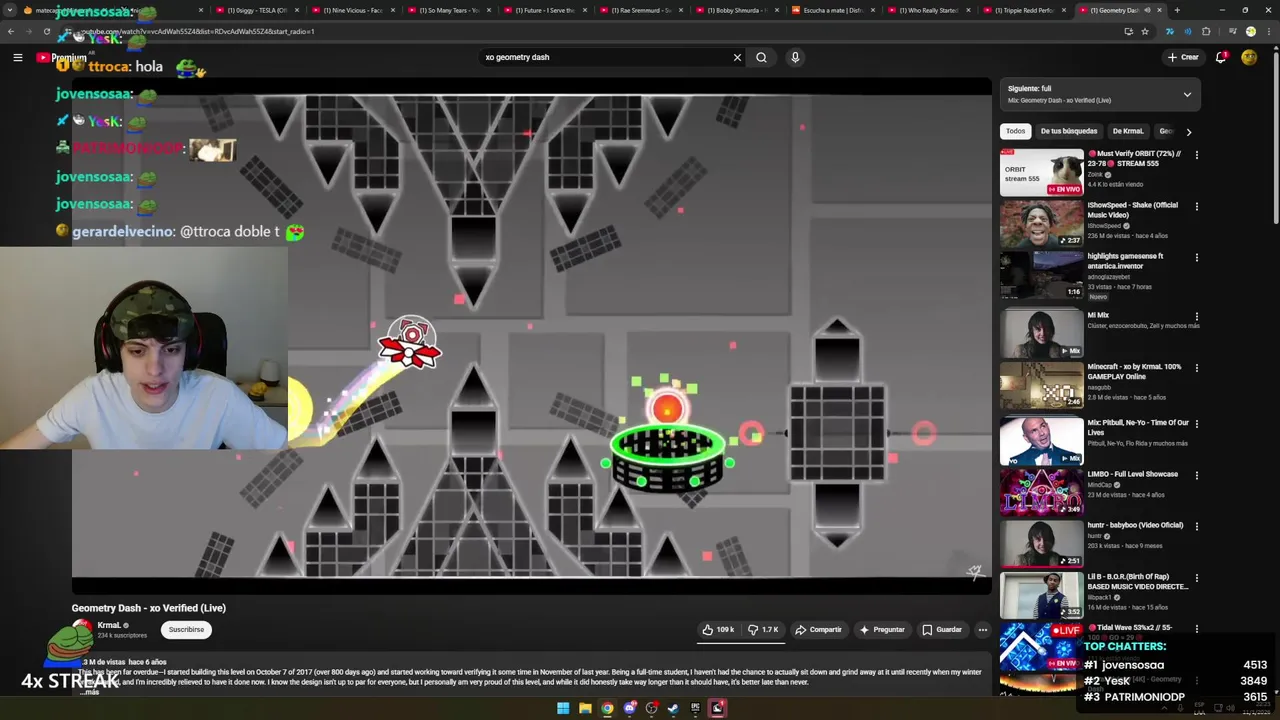Open File Explorer from the taskbar

[585, 708]
